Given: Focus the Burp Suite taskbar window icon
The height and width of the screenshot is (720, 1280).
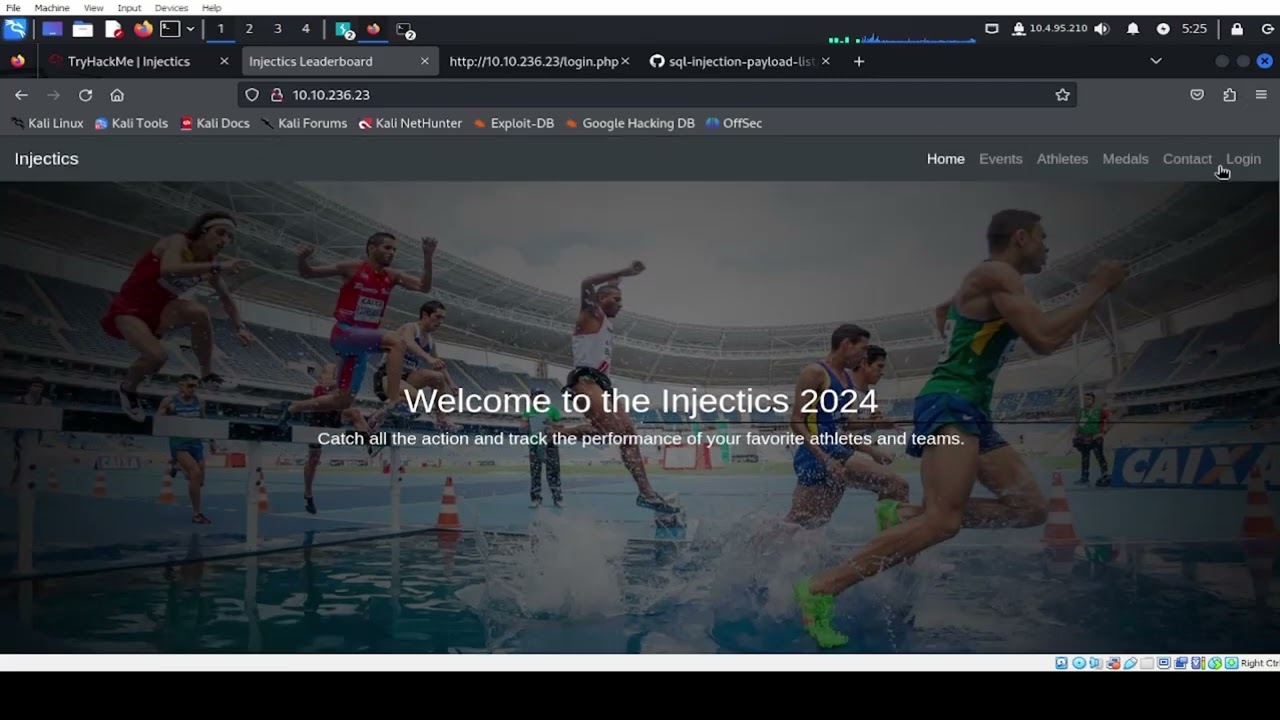Looking at the screenshot, I should [345, 30].
